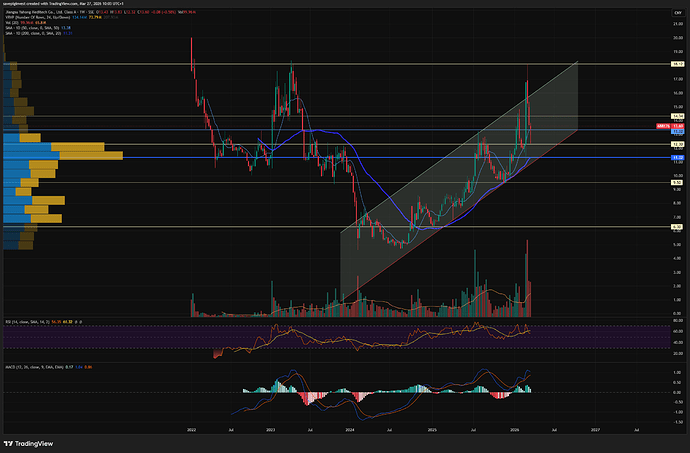690x453 pixels.
Task: Open the MACD indicator legend
Action: click(30, 368)
